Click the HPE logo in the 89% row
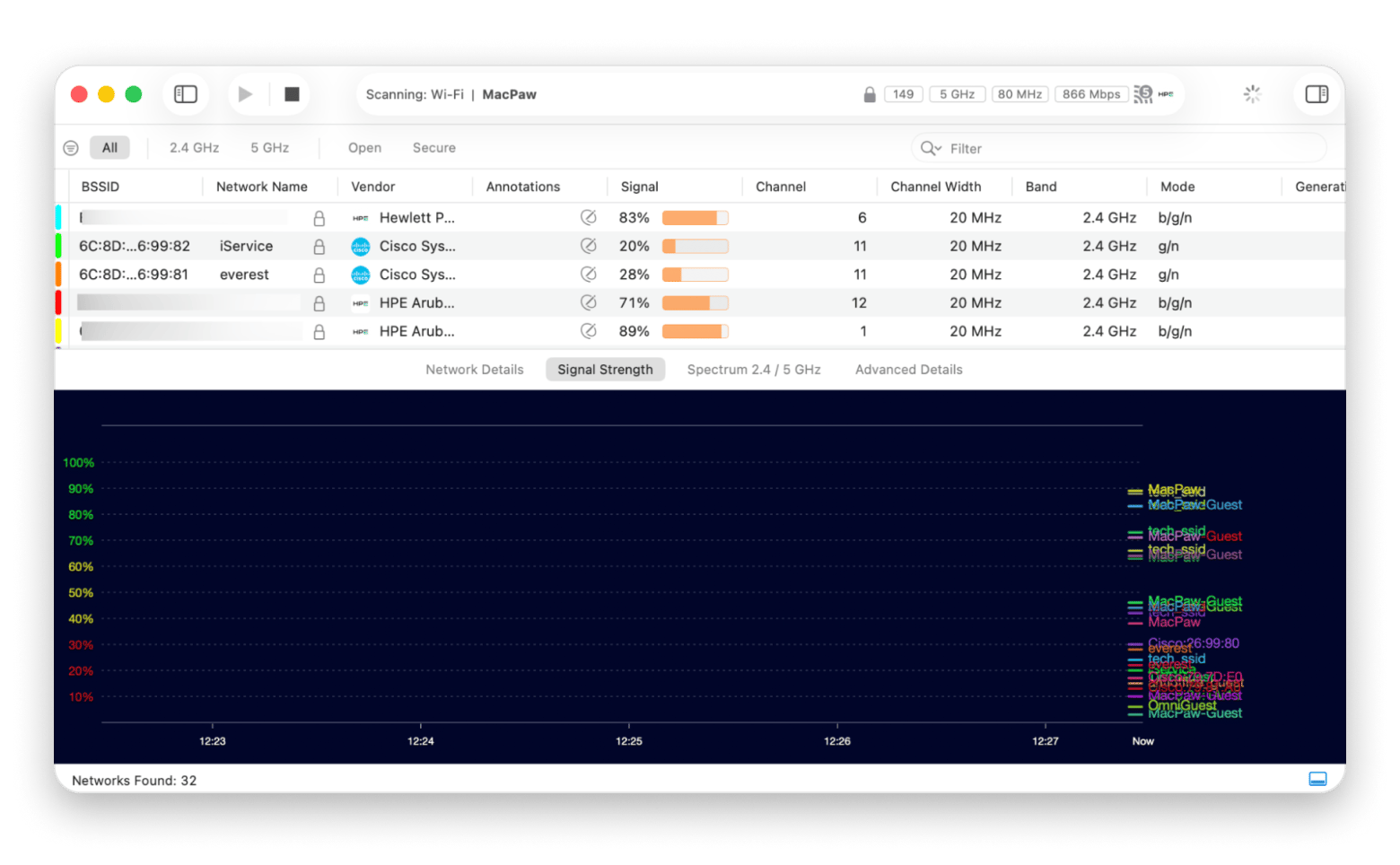The width and height of the screenshot is (1400, 865). (361, 332)
